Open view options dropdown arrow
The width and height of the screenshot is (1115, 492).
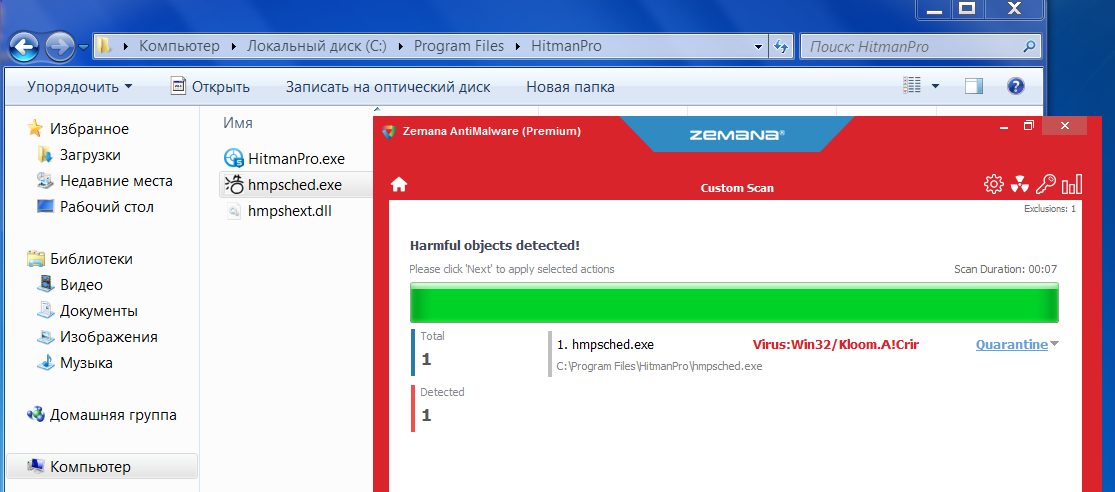[x=935, y=86]
